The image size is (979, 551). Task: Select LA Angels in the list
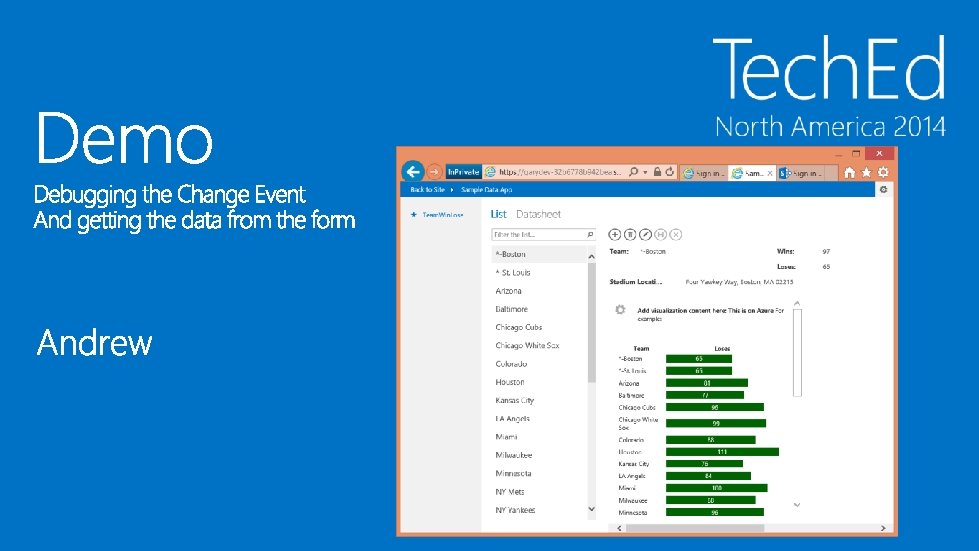(539, 419)
